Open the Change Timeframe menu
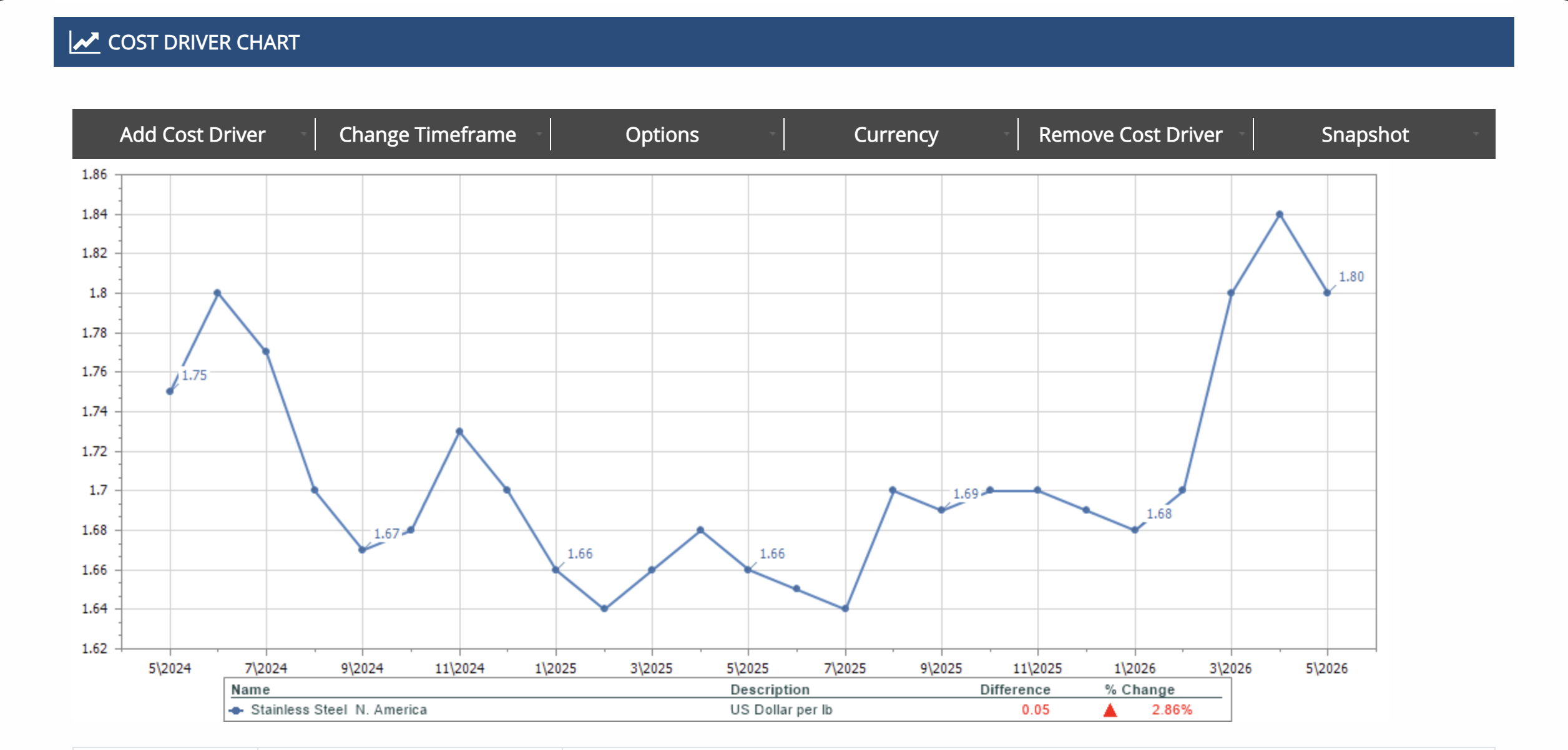The height and width of the screenshot is (750, 1568). click(428, 135)
